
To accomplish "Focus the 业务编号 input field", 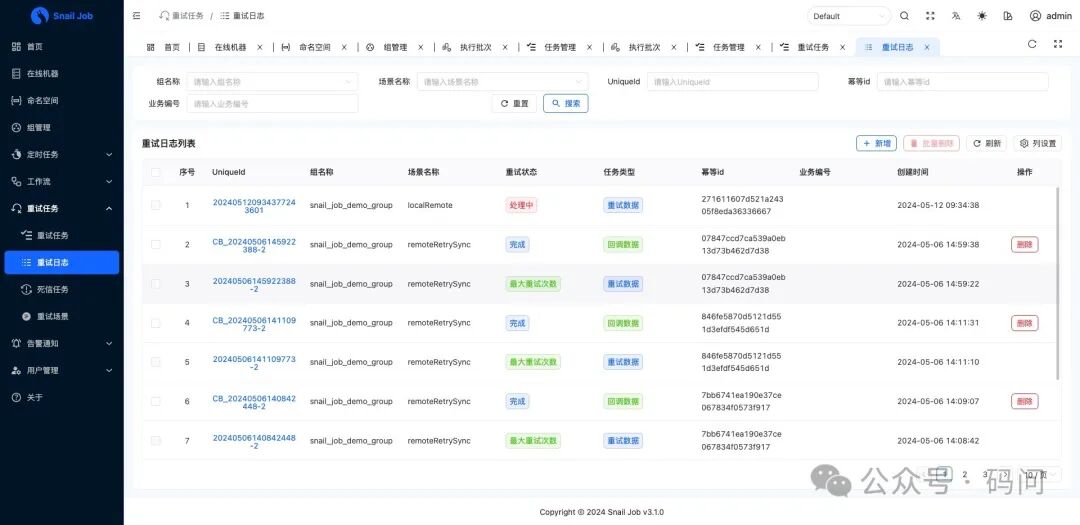I will click(x=272, y=103).
